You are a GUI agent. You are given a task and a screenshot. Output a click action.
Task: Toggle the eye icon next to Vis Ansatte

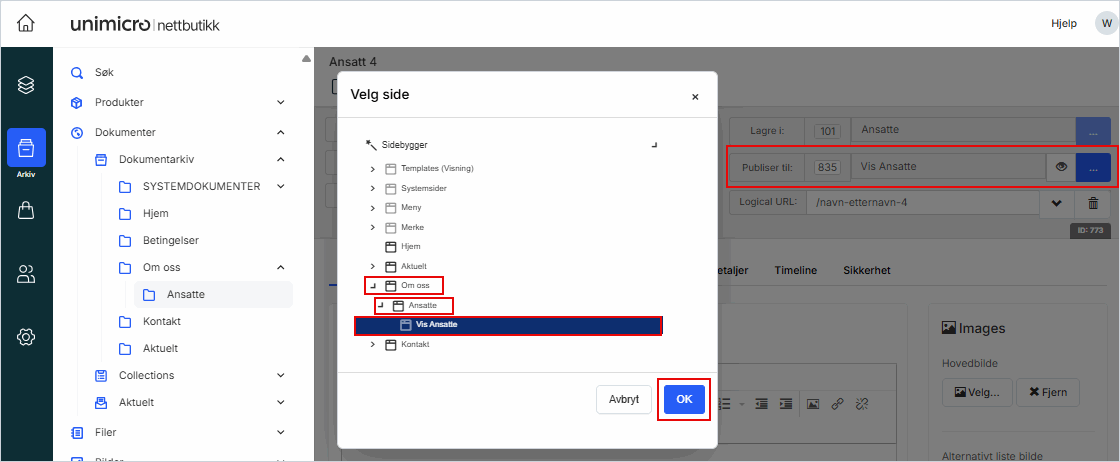coord(1061,168)
